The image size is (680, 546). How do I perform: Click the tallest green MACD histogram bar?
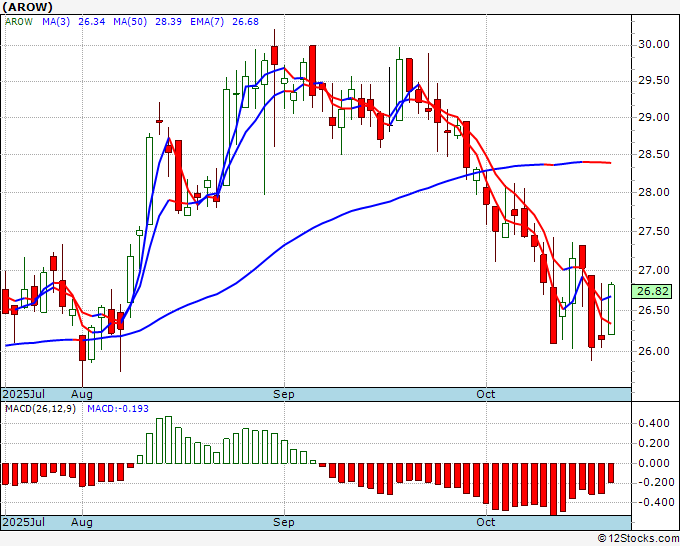[169, 440]
